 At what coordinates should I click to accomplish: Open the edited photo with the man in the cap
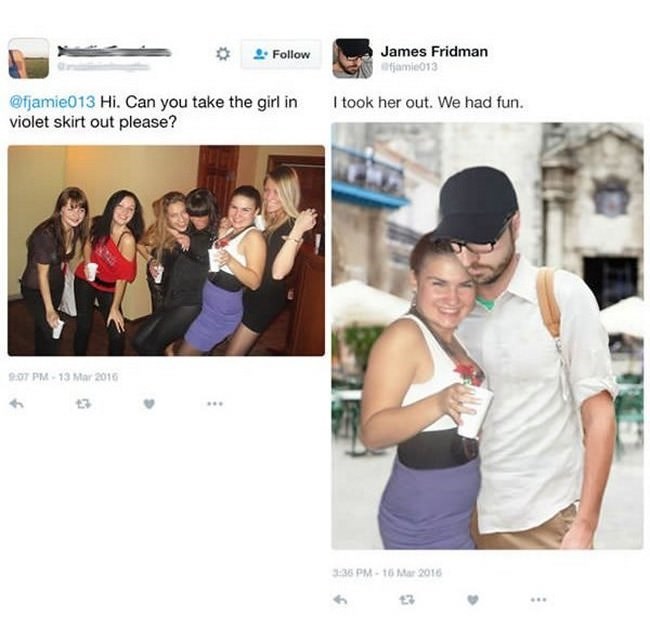(487, 336)
